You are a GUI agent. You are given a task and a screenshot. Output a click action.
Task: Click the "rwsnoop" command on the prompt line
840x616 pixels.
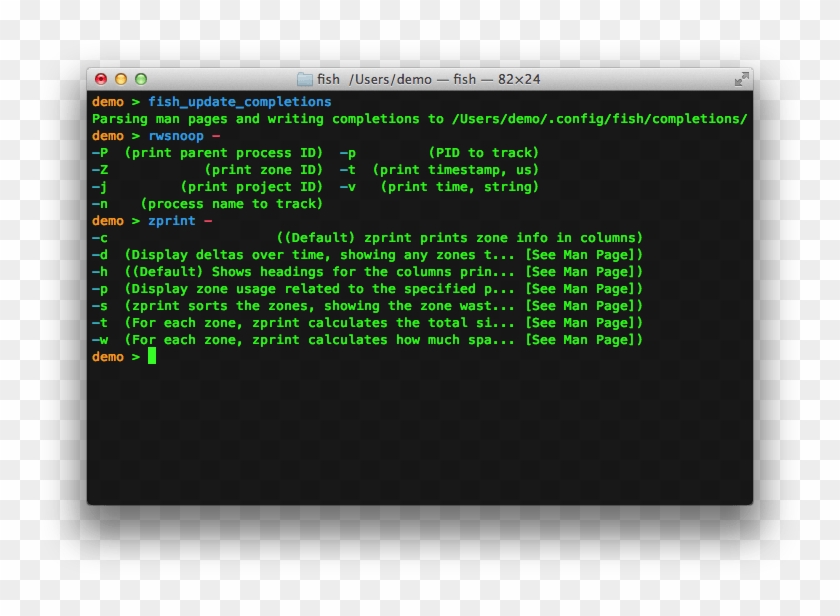pos(176,136)
